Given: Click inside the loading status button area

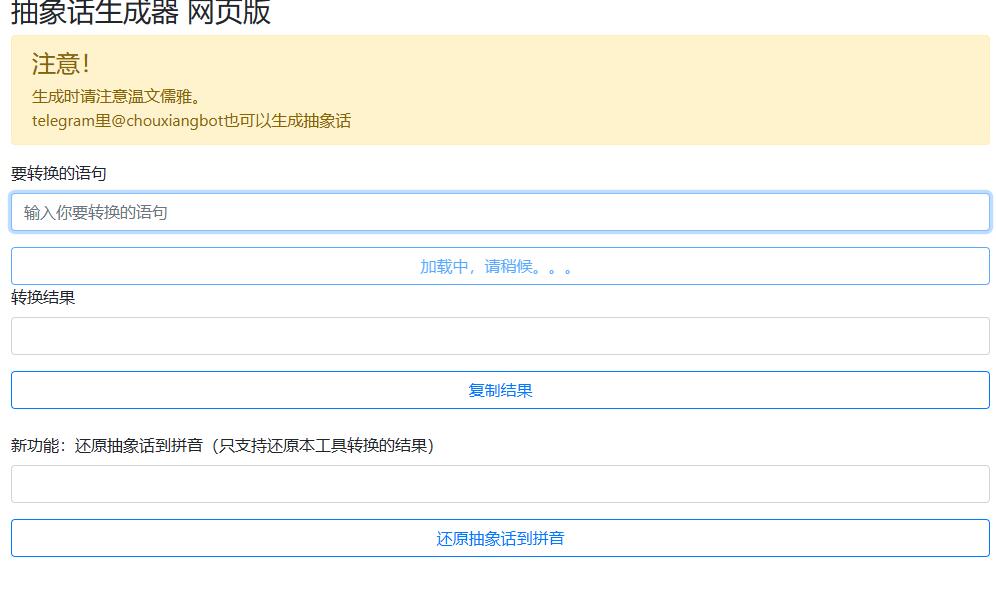Looking at the screenshot, I should pyautogui.click(x=497, y=265).
